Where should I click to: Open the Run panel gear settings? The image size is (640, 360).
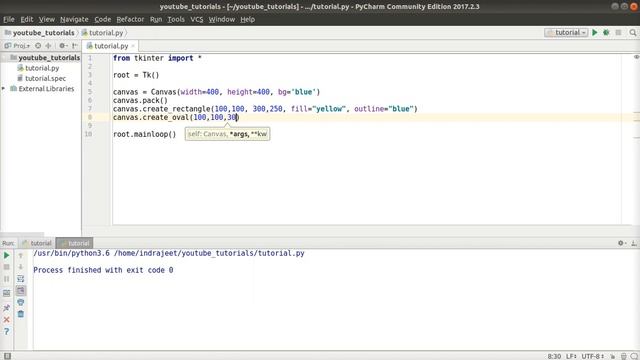(x=622, y=243)
